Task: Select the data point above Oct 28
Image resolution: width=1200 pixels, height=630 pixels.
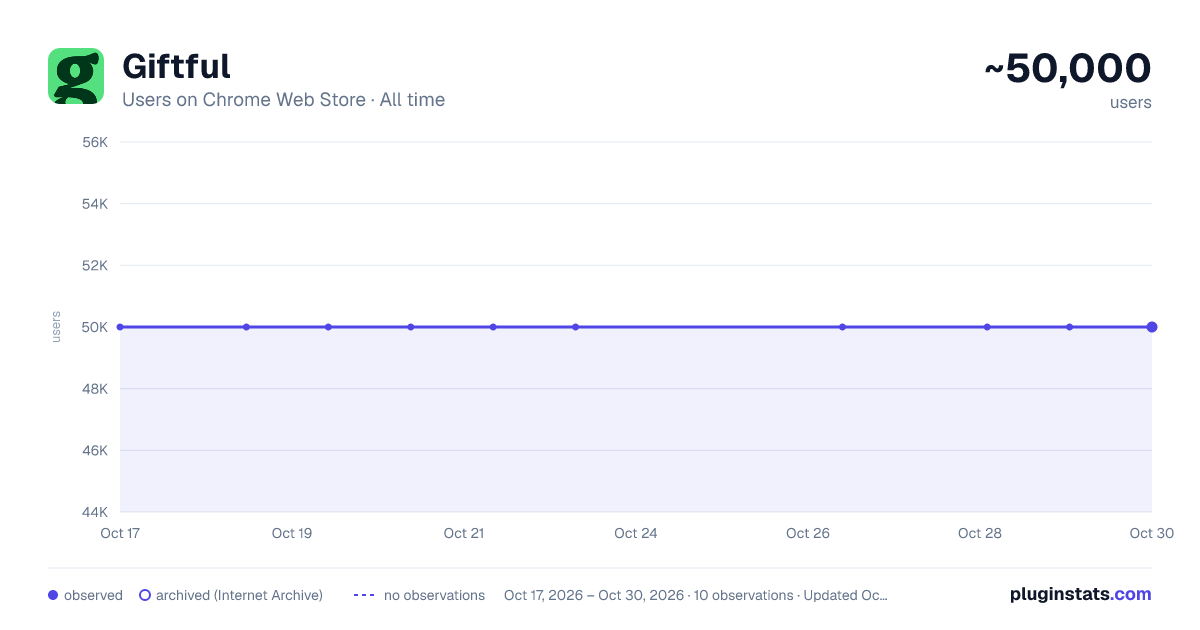Action: [987, 327]
